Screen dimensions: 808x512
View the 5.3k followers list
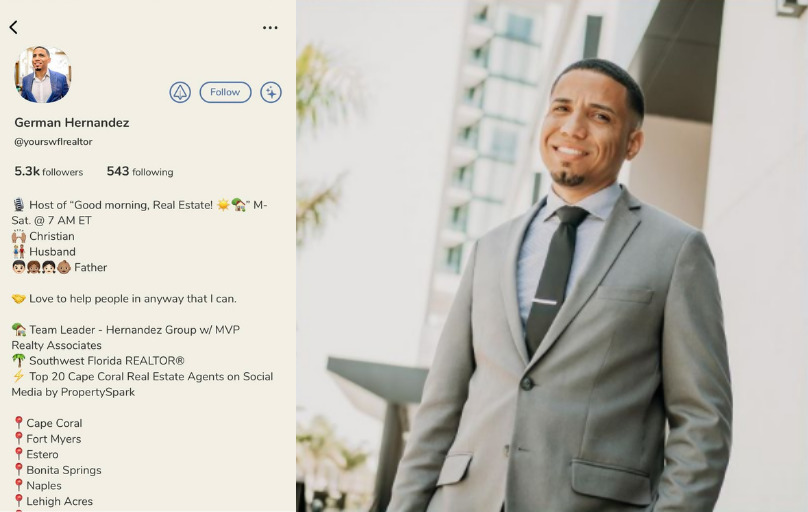pos(48,172)
